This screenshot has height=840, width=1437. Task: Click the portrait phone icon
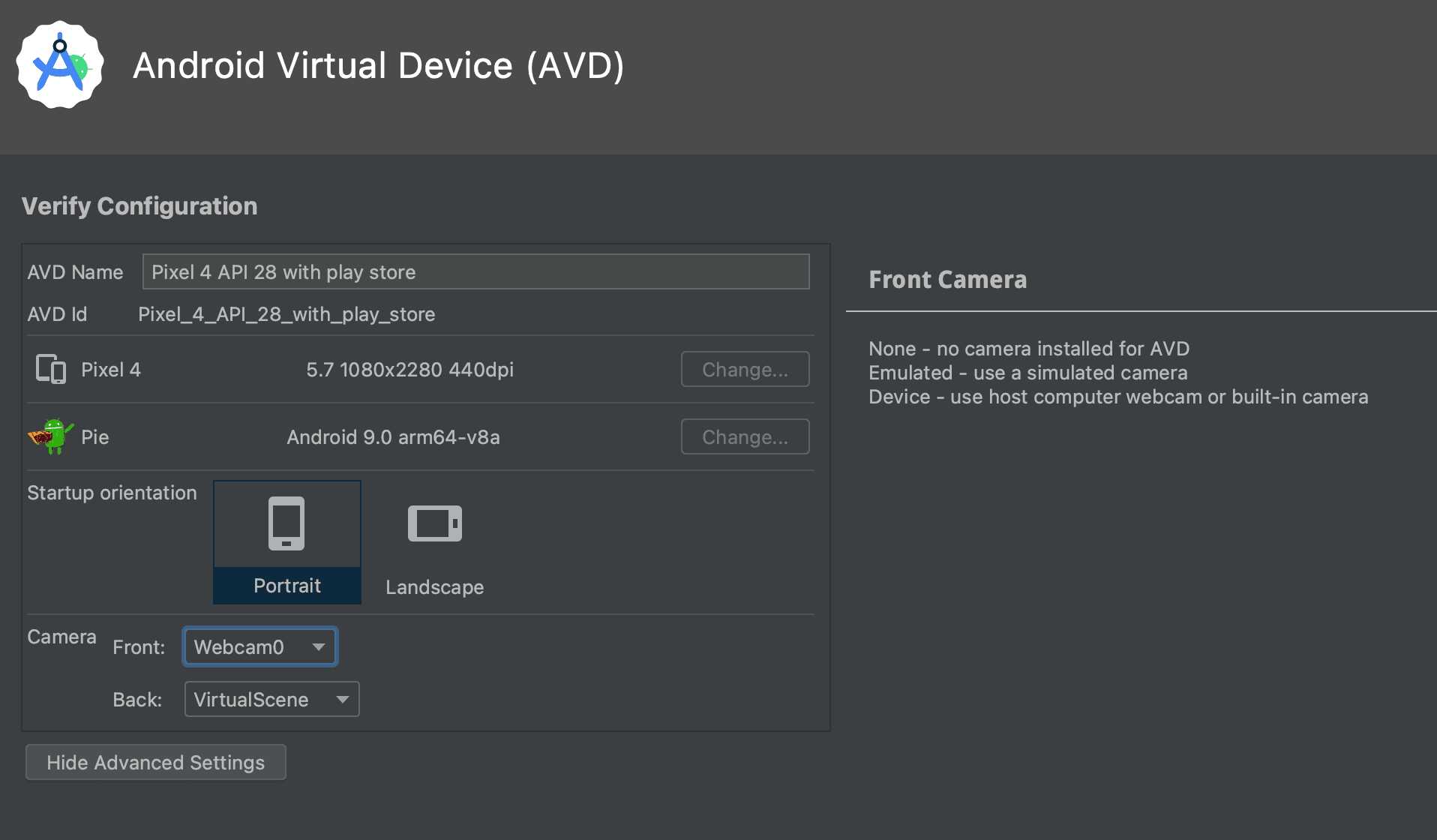(x=286, y=523)
